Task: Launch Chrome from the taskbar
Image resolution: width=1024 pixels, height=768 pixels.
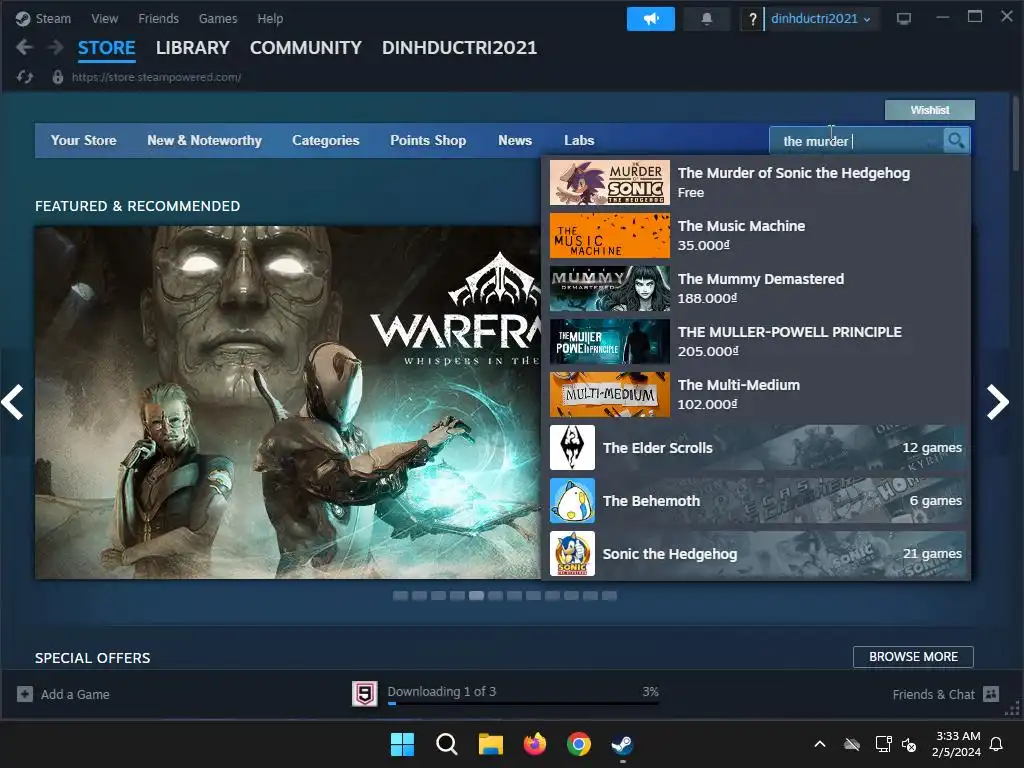Action: point(579,744)
